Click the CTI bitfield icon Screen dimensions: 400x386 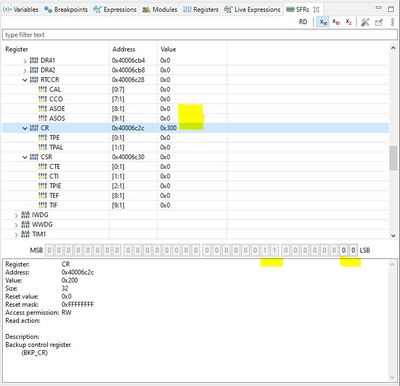42,176
